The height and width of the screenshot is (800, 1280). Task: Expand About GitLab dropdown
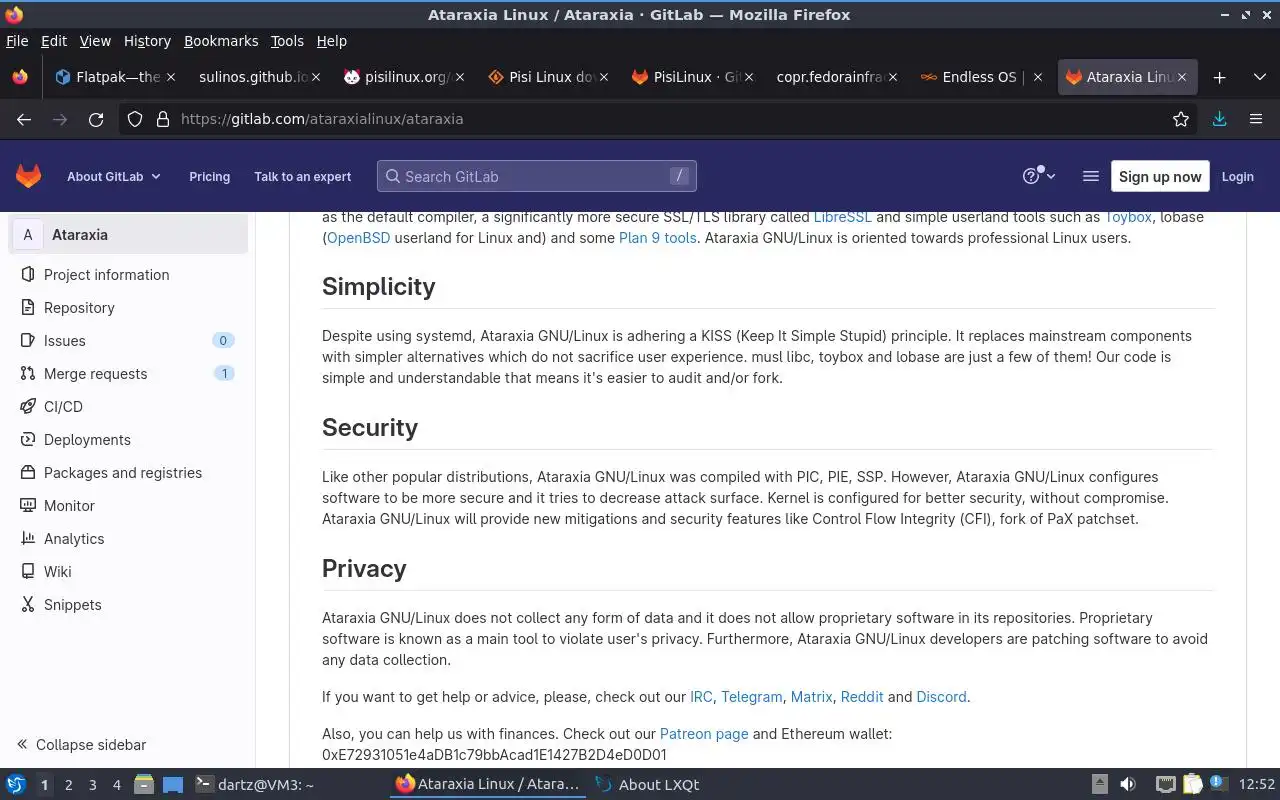(x=114, y=176)
